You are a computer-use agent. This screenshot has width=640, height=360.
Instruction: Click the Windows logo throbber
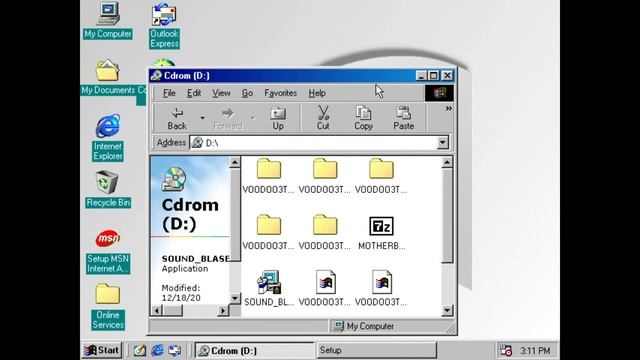pos(439,93)
